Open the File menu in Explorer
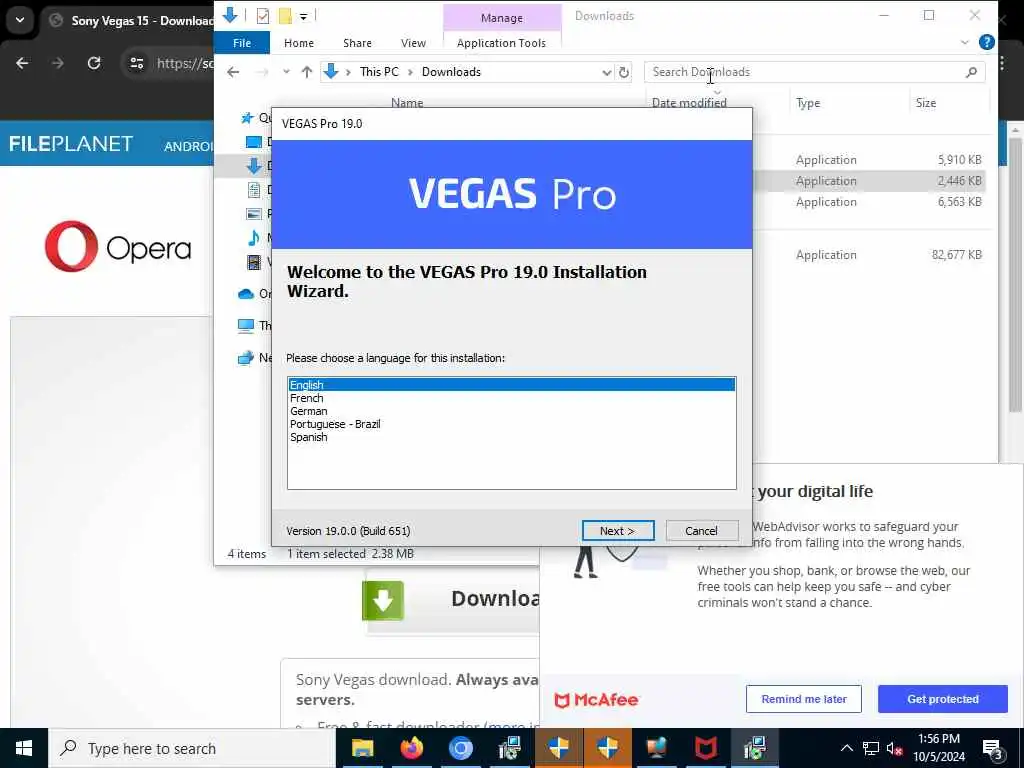The image size is (1024, 768). pos(242,43)
